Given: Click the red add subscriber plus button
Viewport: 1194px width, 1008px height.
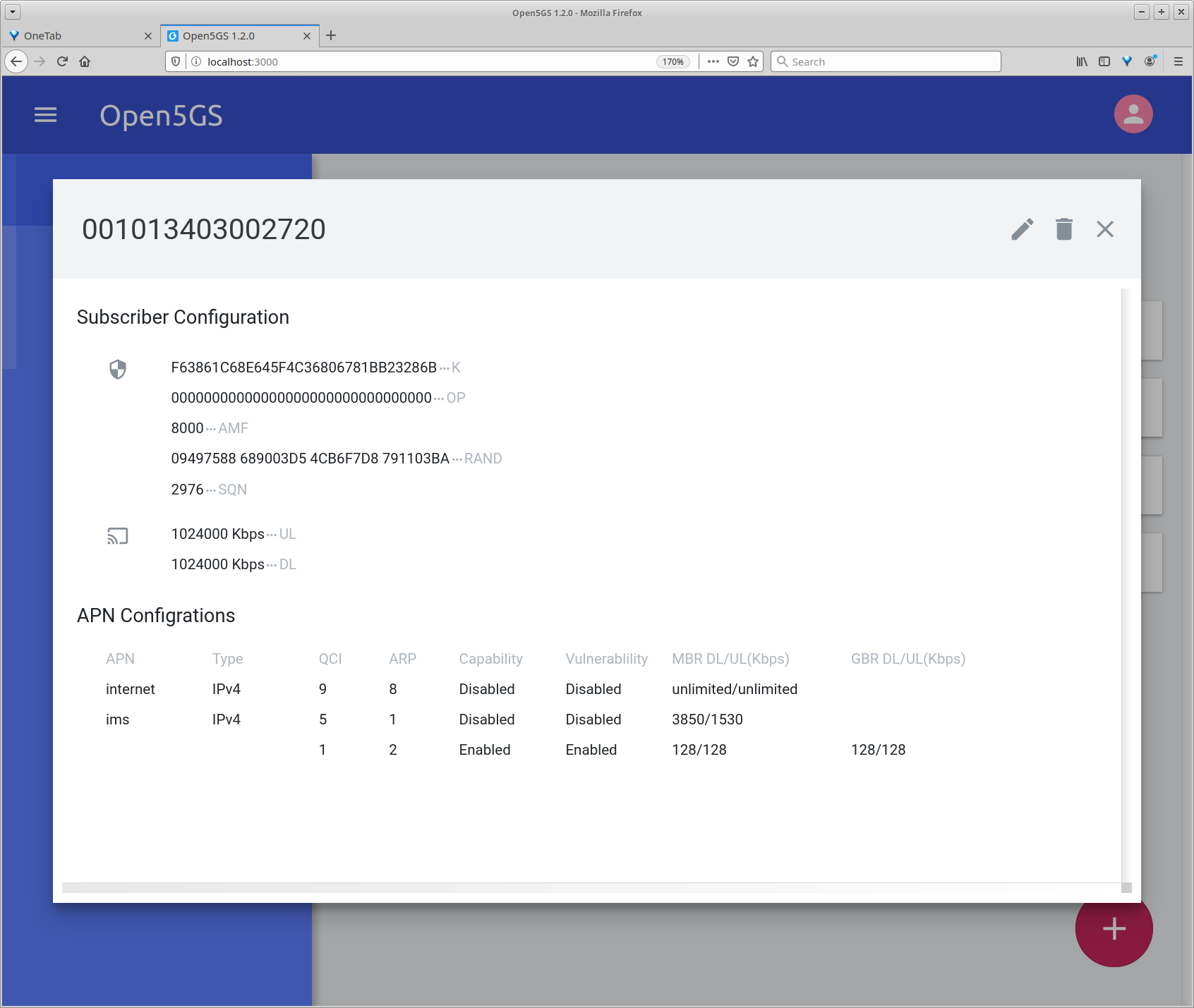Looking at the screenshot, I should [x=1114, y=928].
